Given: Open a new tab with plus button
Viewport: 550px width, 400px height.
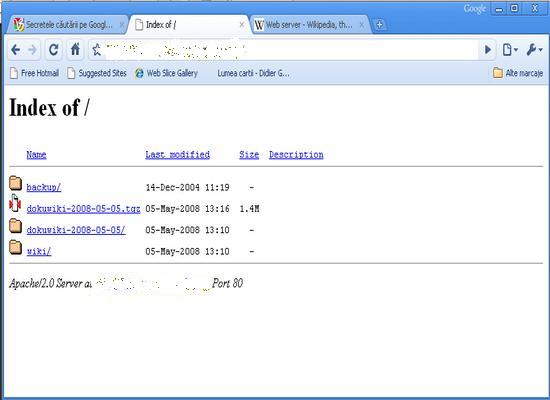Looking at the screenshot, I should pyautogui.click(x=379, y=25).
